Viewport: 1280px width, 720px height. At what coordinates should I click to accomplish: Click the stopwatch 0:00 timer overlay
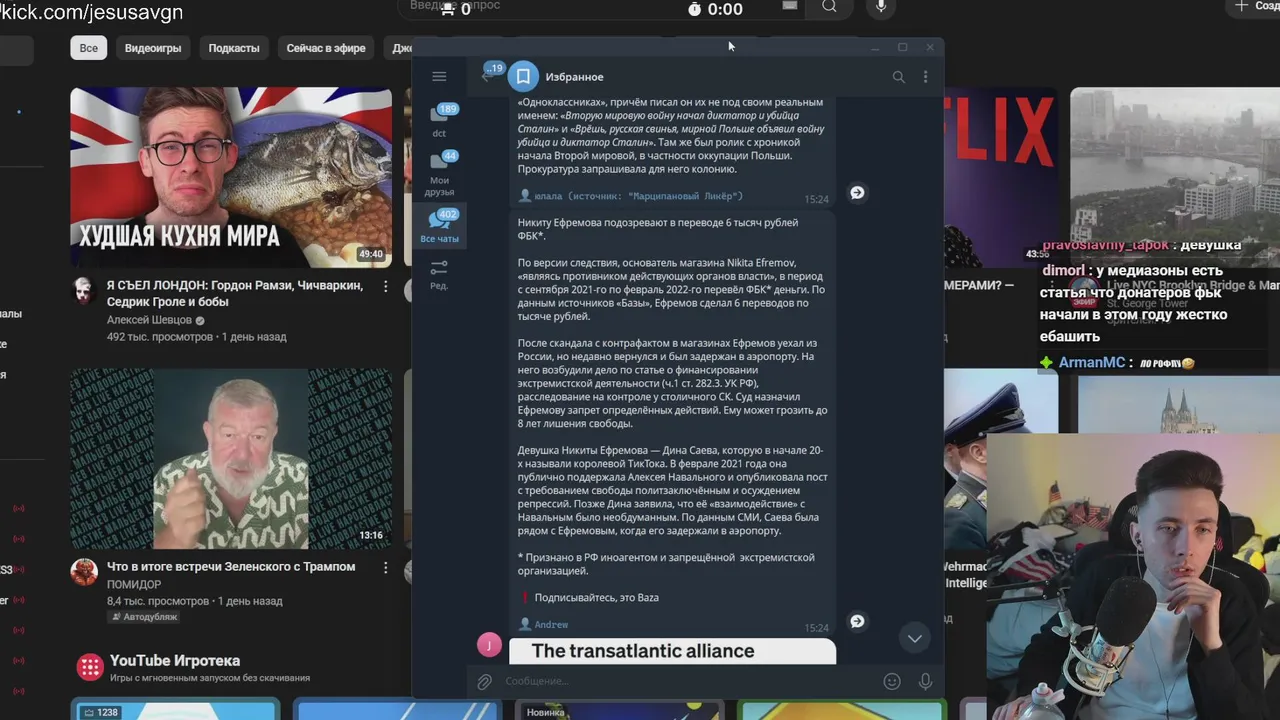715,9
